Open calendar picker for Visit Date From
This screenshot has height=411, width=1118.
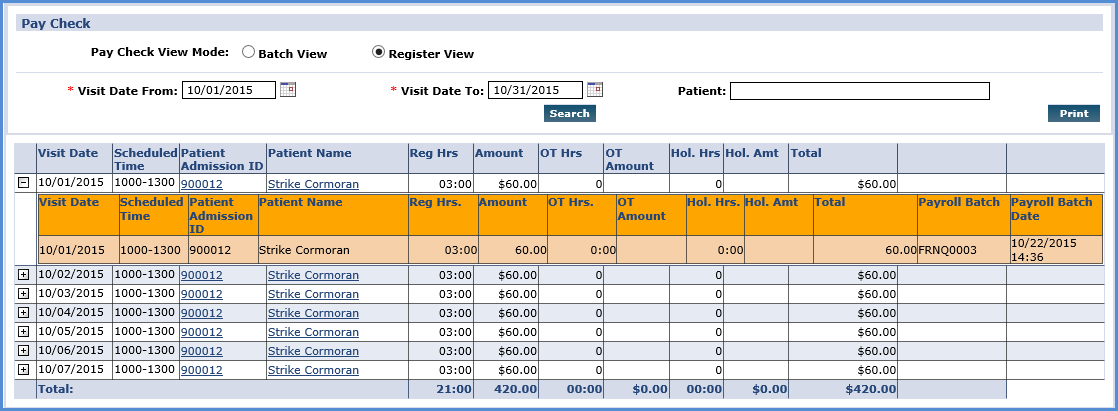287,90
